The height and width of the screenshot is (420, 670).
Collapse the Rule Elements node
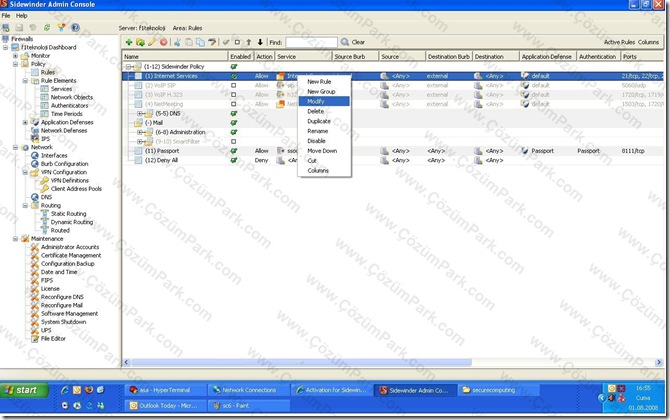25,81
